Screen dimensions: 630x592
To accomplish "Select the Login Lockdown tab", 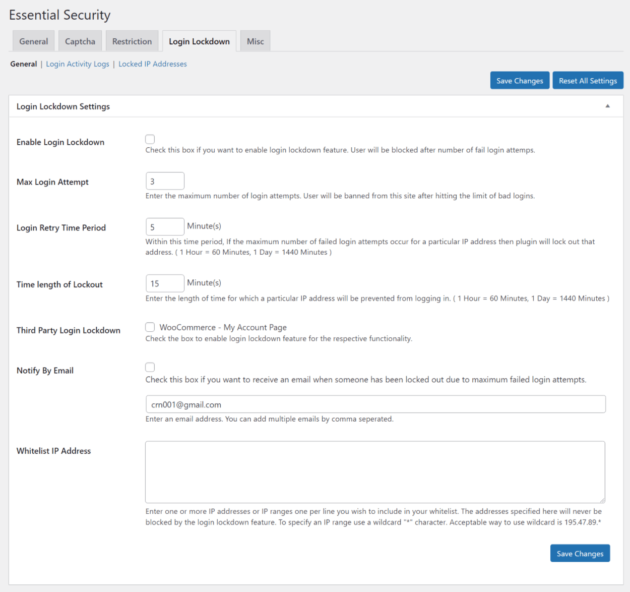I will (x=199, y=41).
